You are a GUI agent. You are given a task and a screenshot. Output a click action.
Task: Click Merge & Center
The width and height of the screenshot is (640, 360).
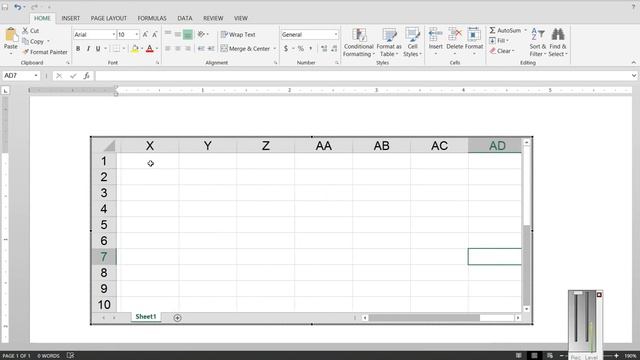pos(245,49)
